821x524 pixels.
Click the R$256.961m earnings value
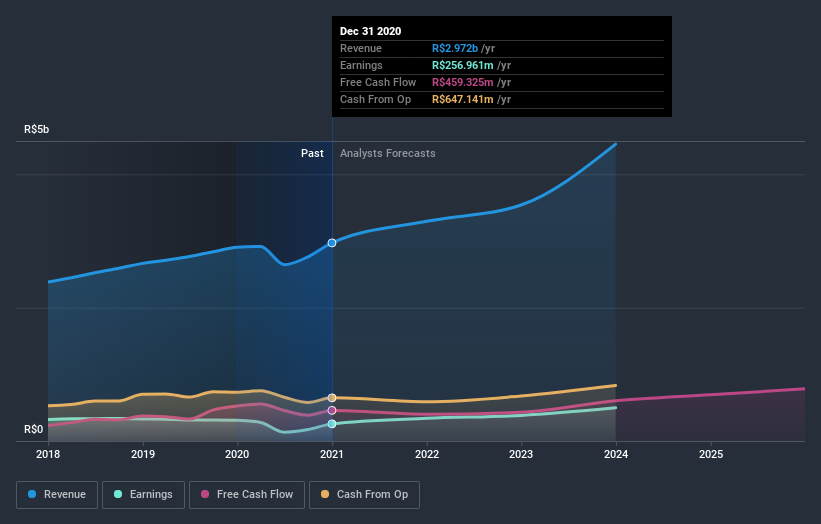[x=462, y=65]
